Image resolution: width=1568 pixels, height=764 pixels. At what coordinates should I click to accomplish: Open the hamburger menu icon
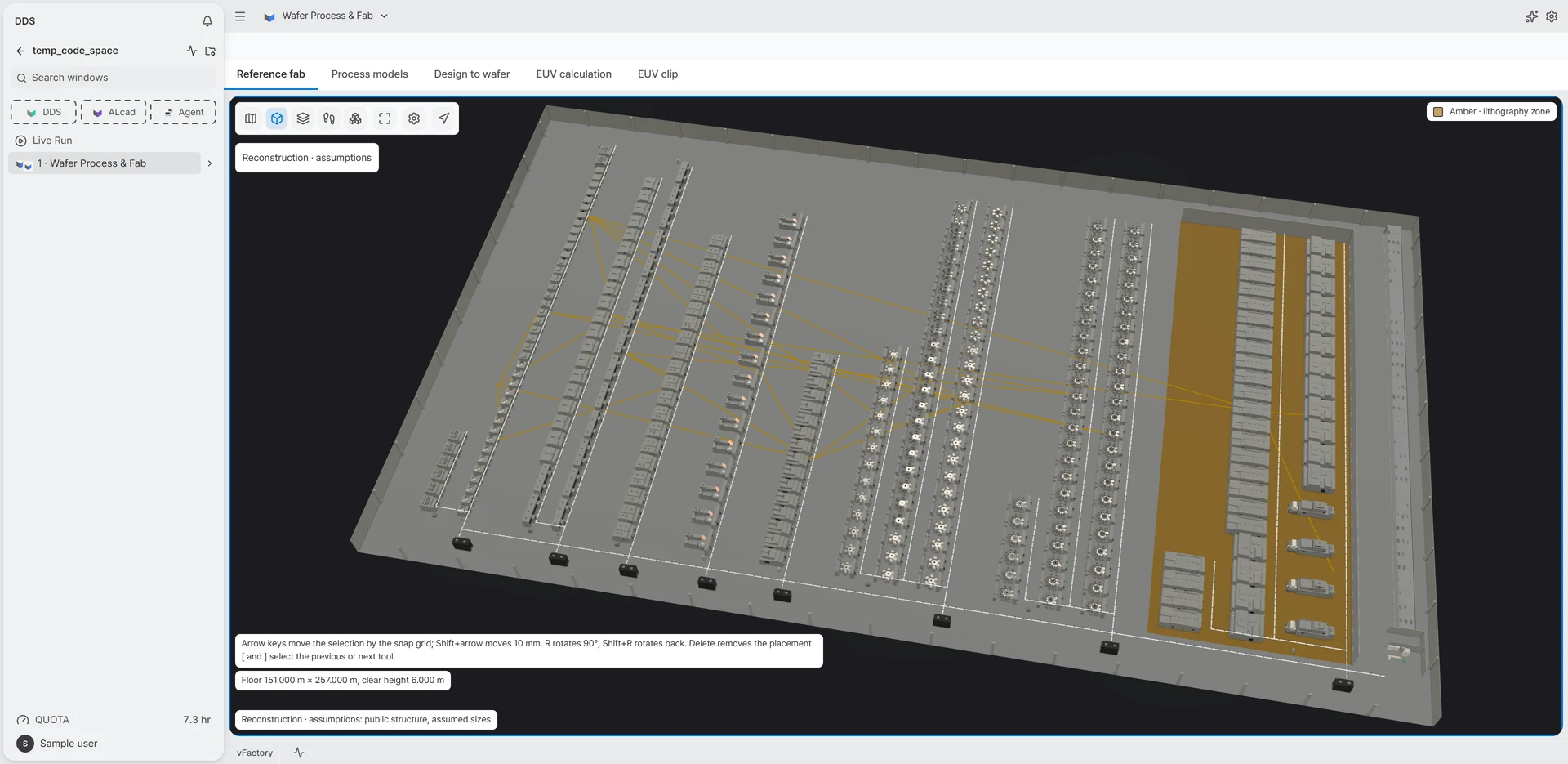[x=240, y=16]
